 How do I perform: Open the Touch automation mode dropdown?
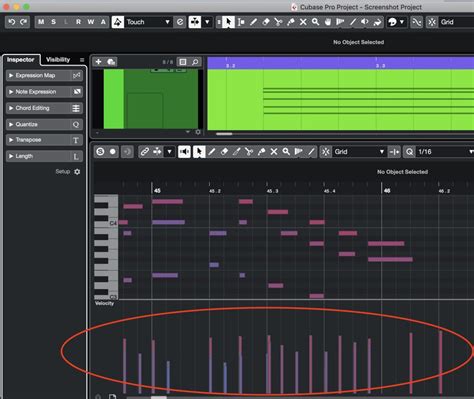pos(148,22)
